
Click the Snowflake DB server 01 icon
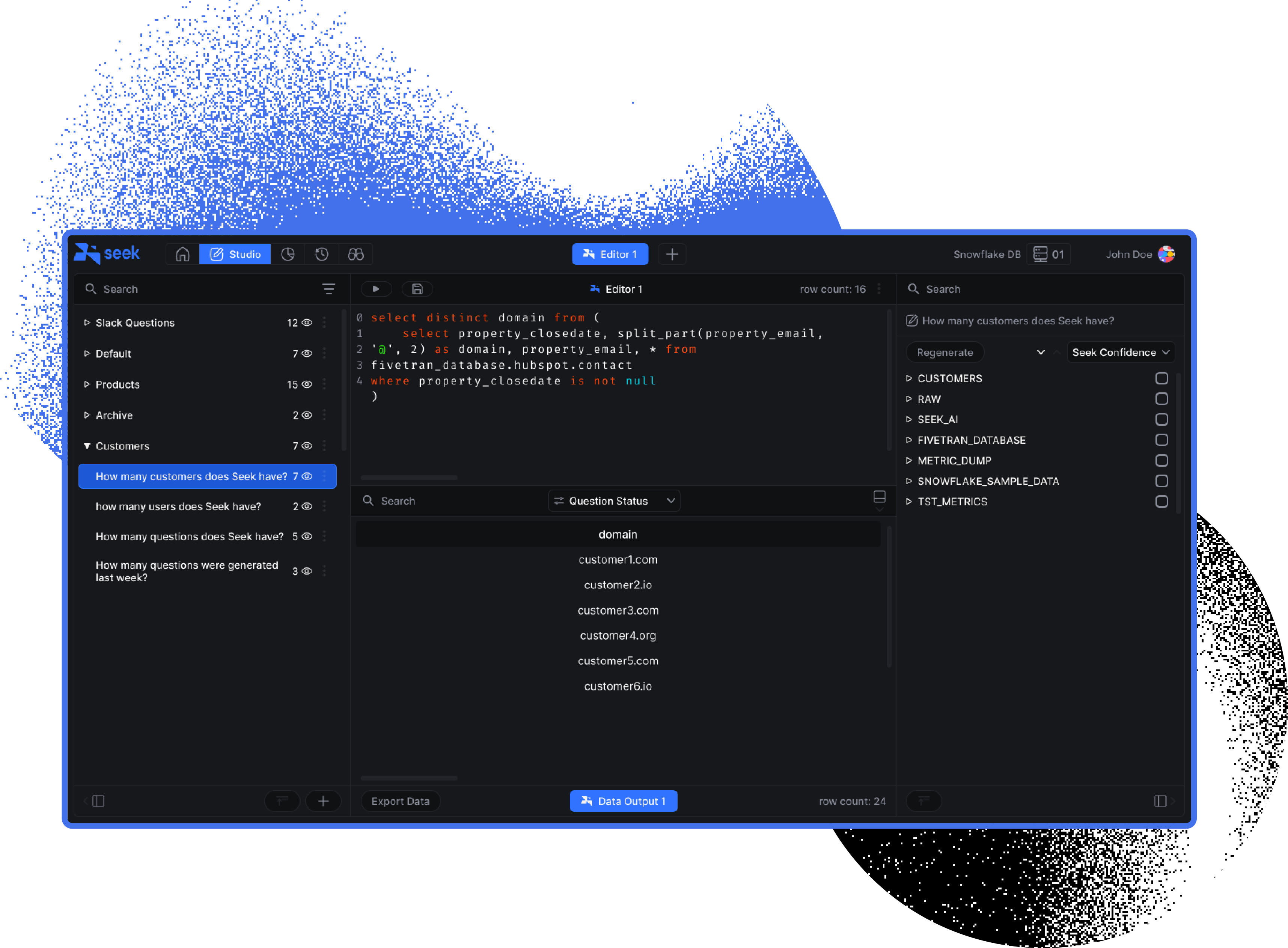tap(1048, 254)
